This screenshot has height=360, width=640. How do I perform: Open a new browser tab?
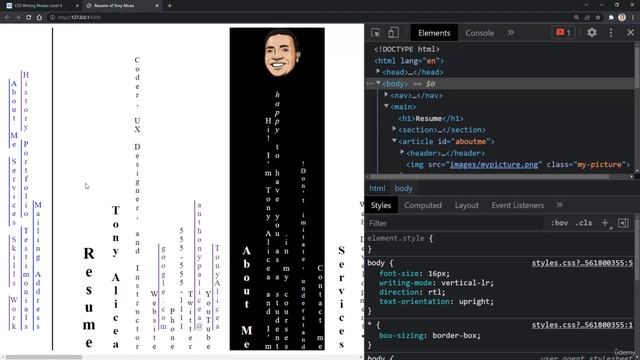click(169, 6)
